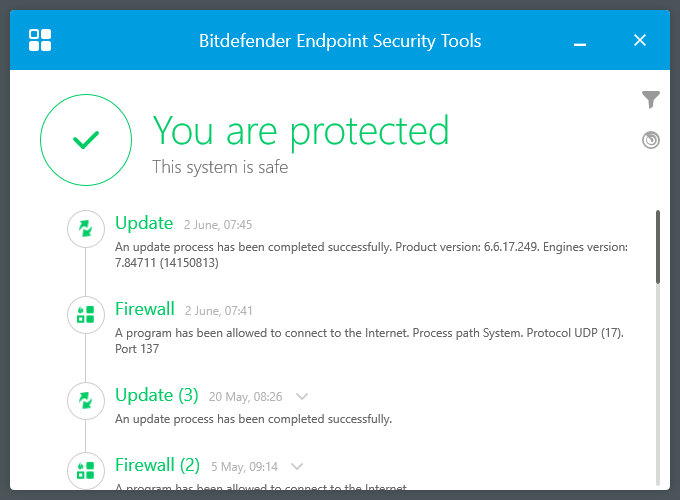Click the event timeline scrollbar thumb
The height and width of the screenshot is (500, 680).
point(658,246)
